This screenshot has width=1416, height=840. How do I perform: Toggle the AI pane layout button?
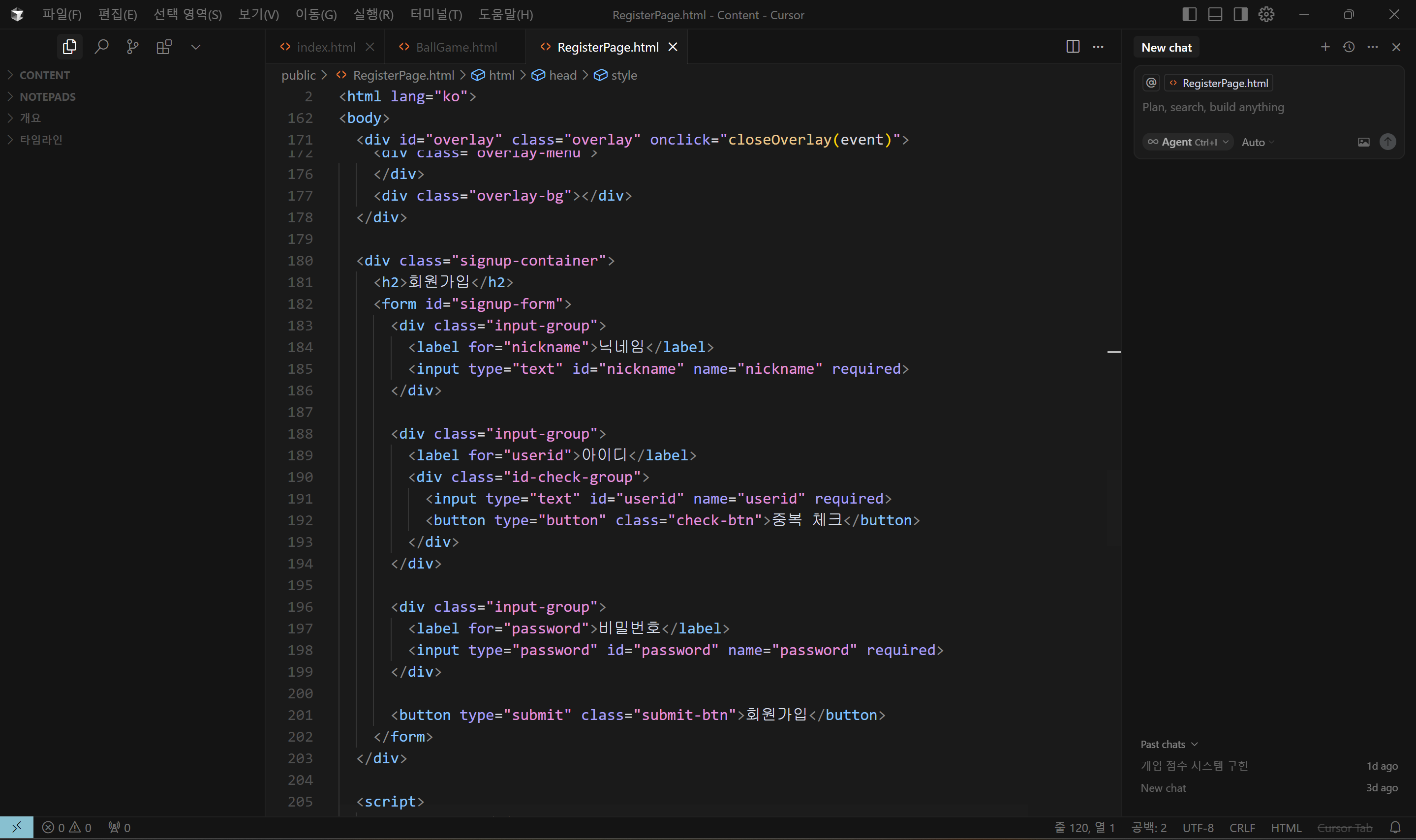pyautogui.click(x=1240, y=15)
